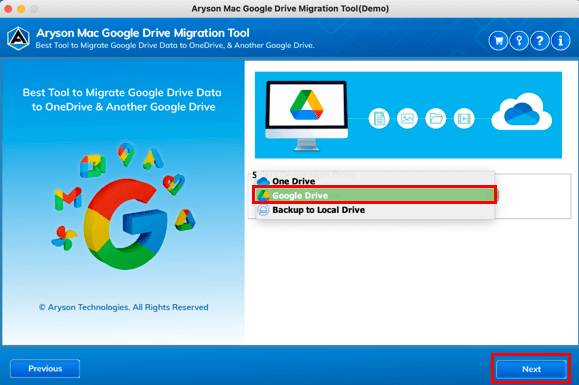Open help via question mark icon

point(539,41)
